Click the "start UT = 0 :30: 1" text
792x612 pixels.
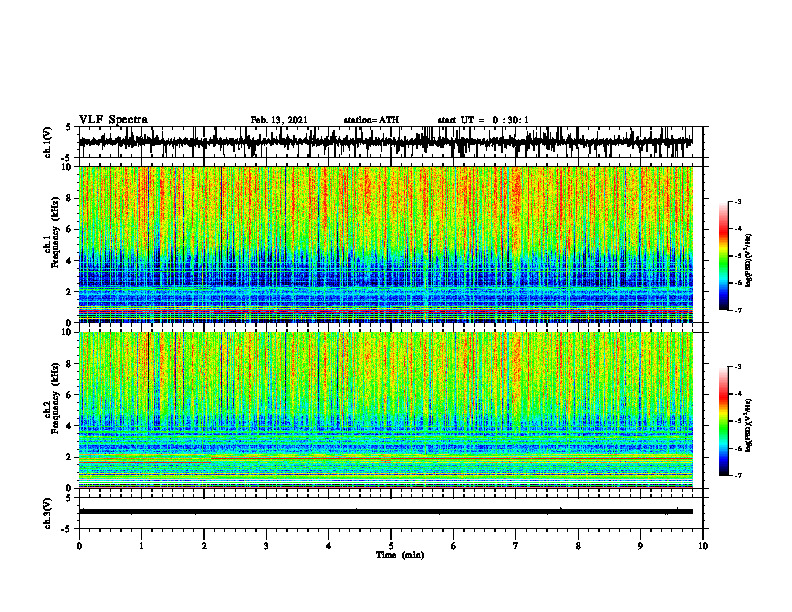pyautogui.click(x=483, y=120)
